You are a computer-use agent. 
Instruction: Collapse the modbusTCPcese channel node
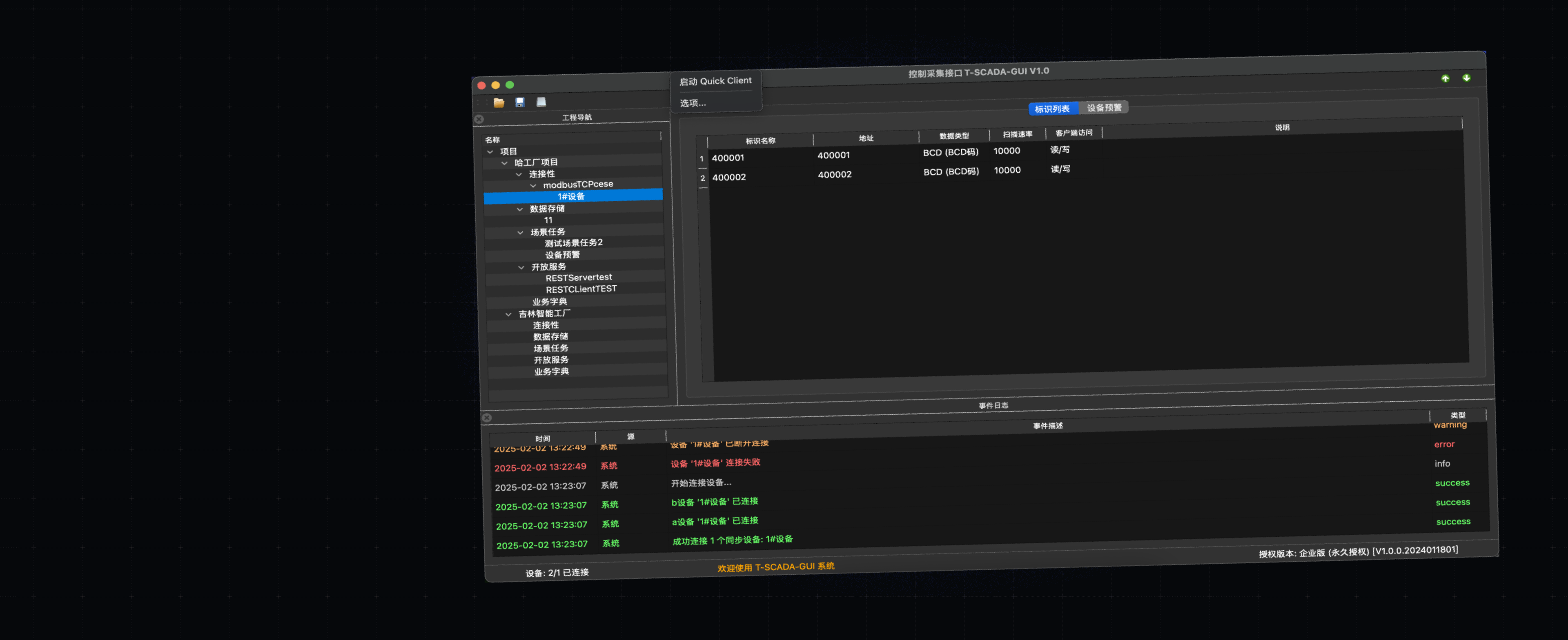[x=532, y=186]
